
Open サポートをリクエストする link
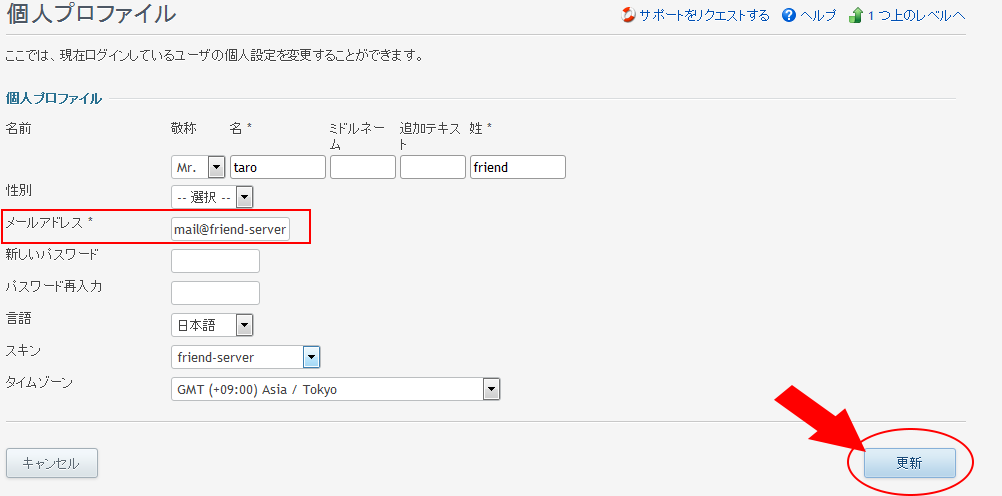(704, 15)
